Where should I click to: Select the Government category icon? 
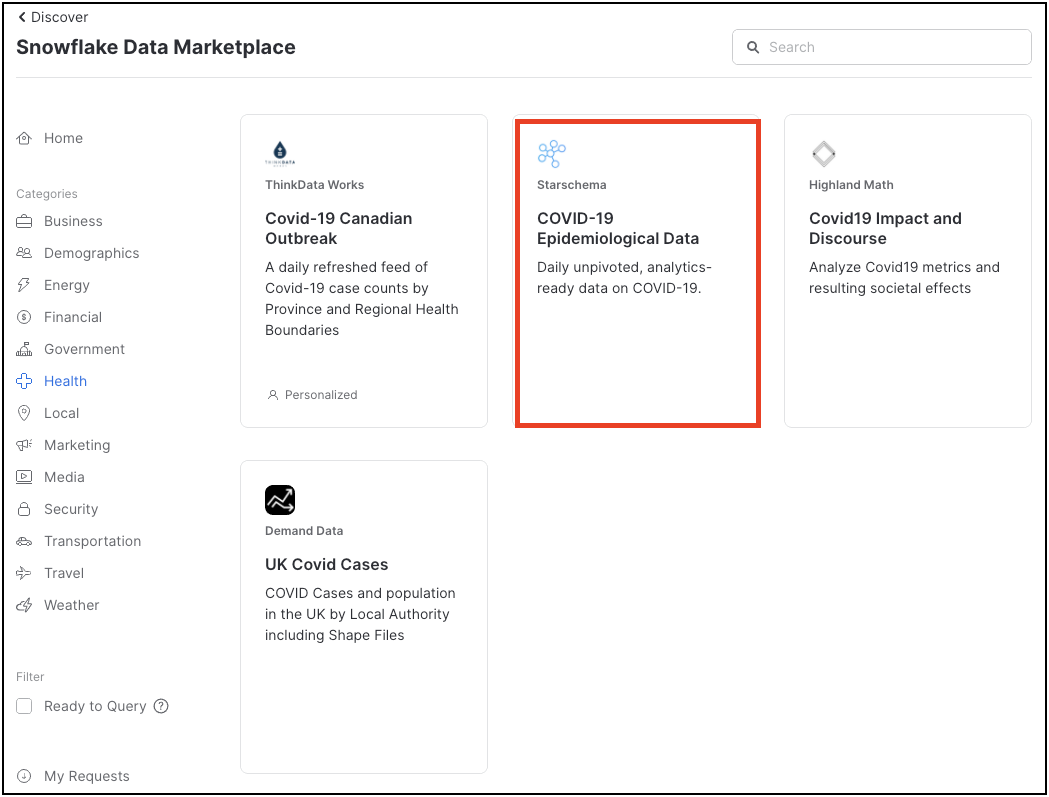click(x=24, y=349)
